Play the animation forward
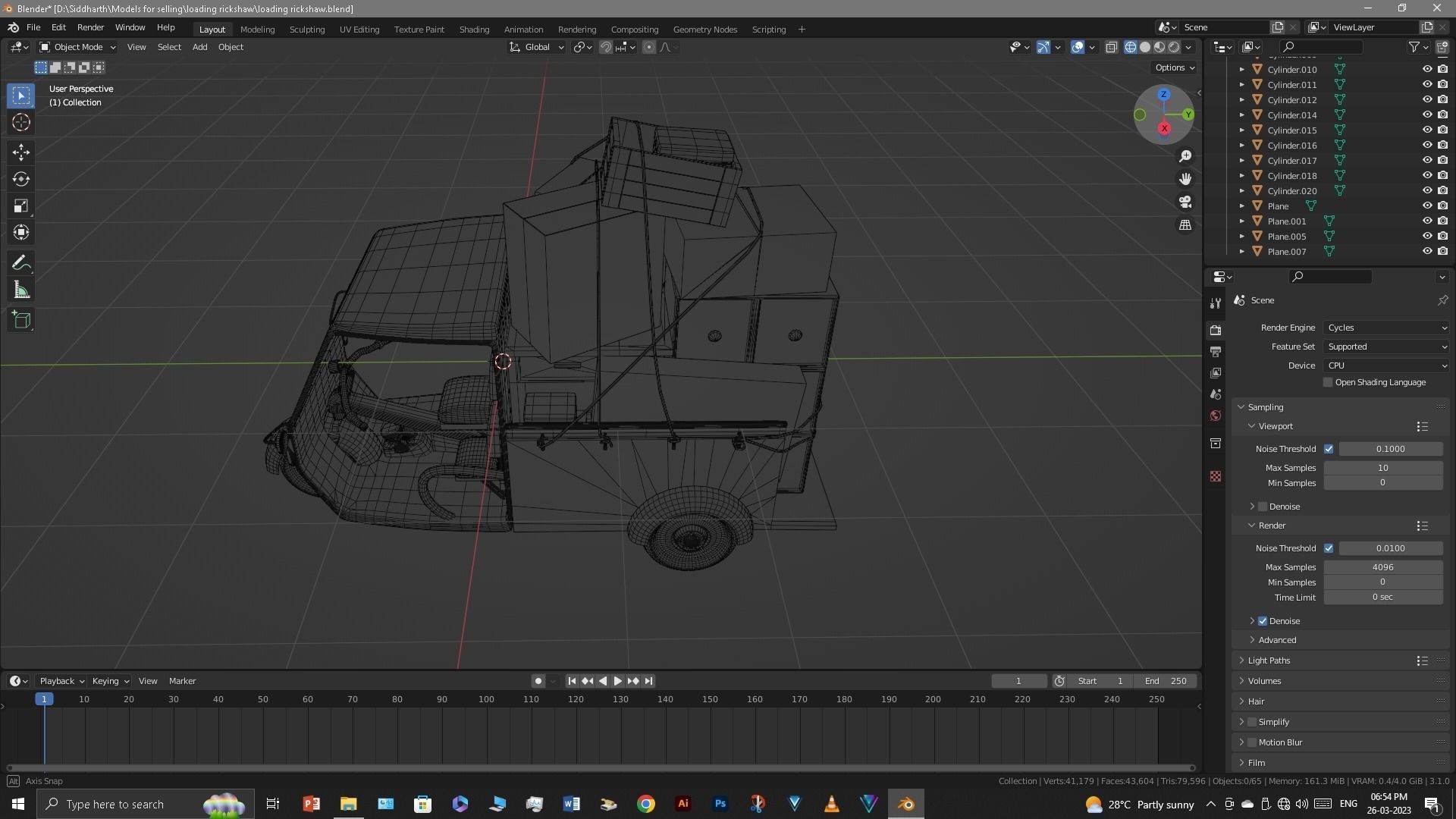Image resolution: width=1456 pixels, height=819 pixels. [618, 681]
